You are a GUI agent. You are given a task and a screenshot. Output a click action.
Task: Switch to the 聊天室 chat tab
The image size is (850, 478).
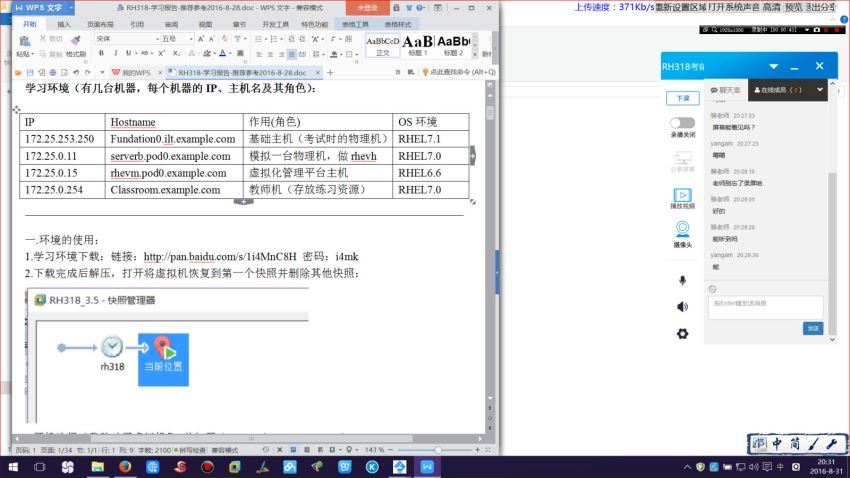pyautogui.click(x=726, y=90)
